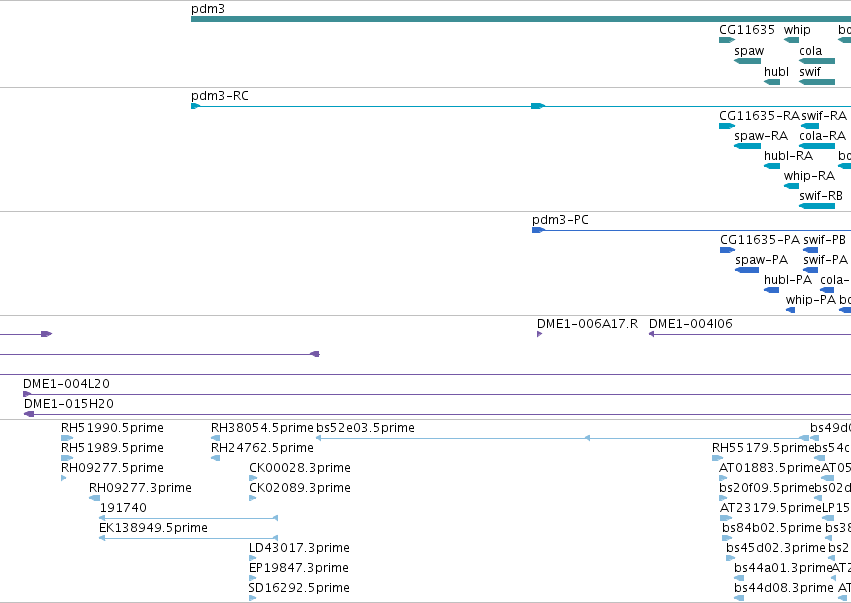This screenshot has height=603, width=851.
Task: Select the pdm3 gene bar
Action: tap(521, 19)
